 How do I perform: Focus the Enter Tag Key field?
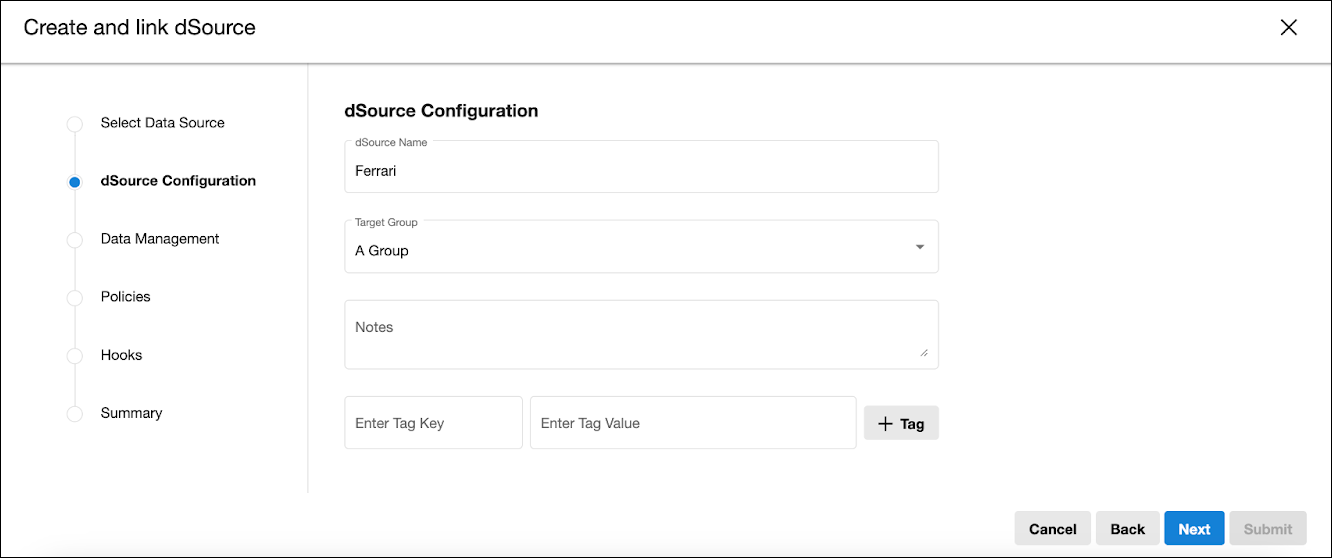click(x=433, y=423)
